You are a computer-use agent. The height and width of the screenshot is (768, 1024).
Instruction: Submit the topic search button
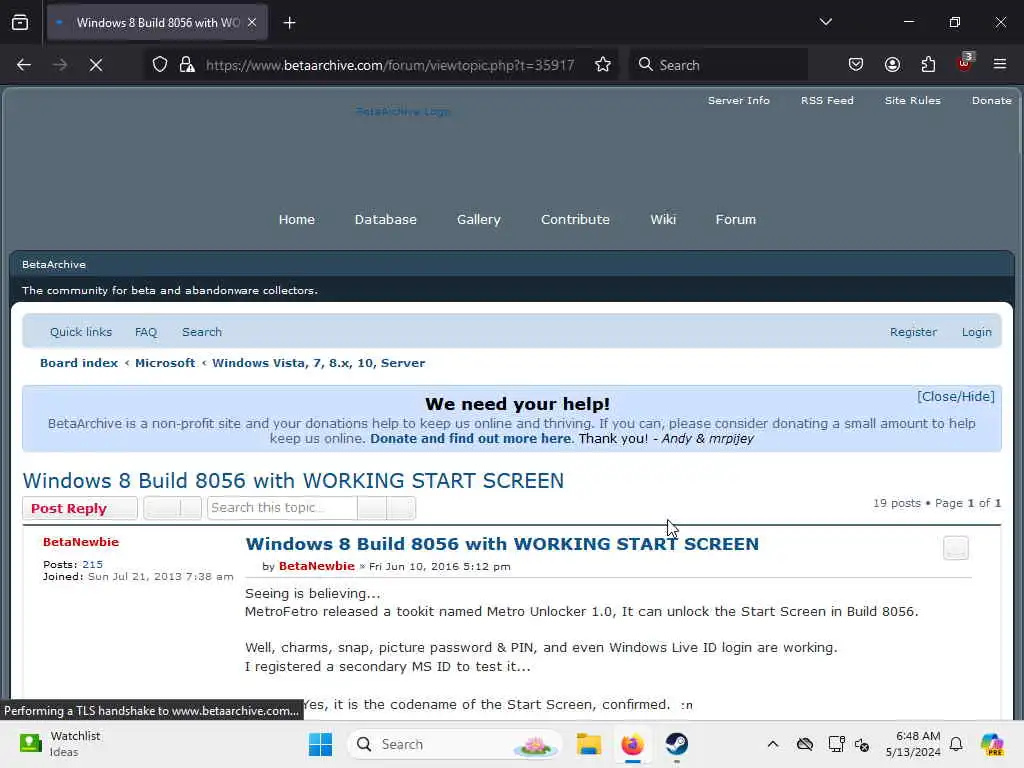click(372, 508)
